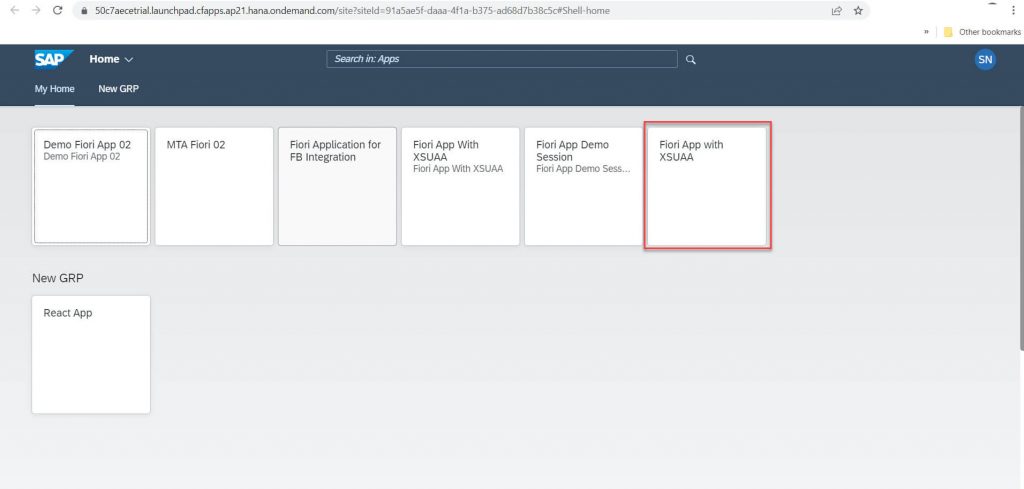View site security lock info

84,10
